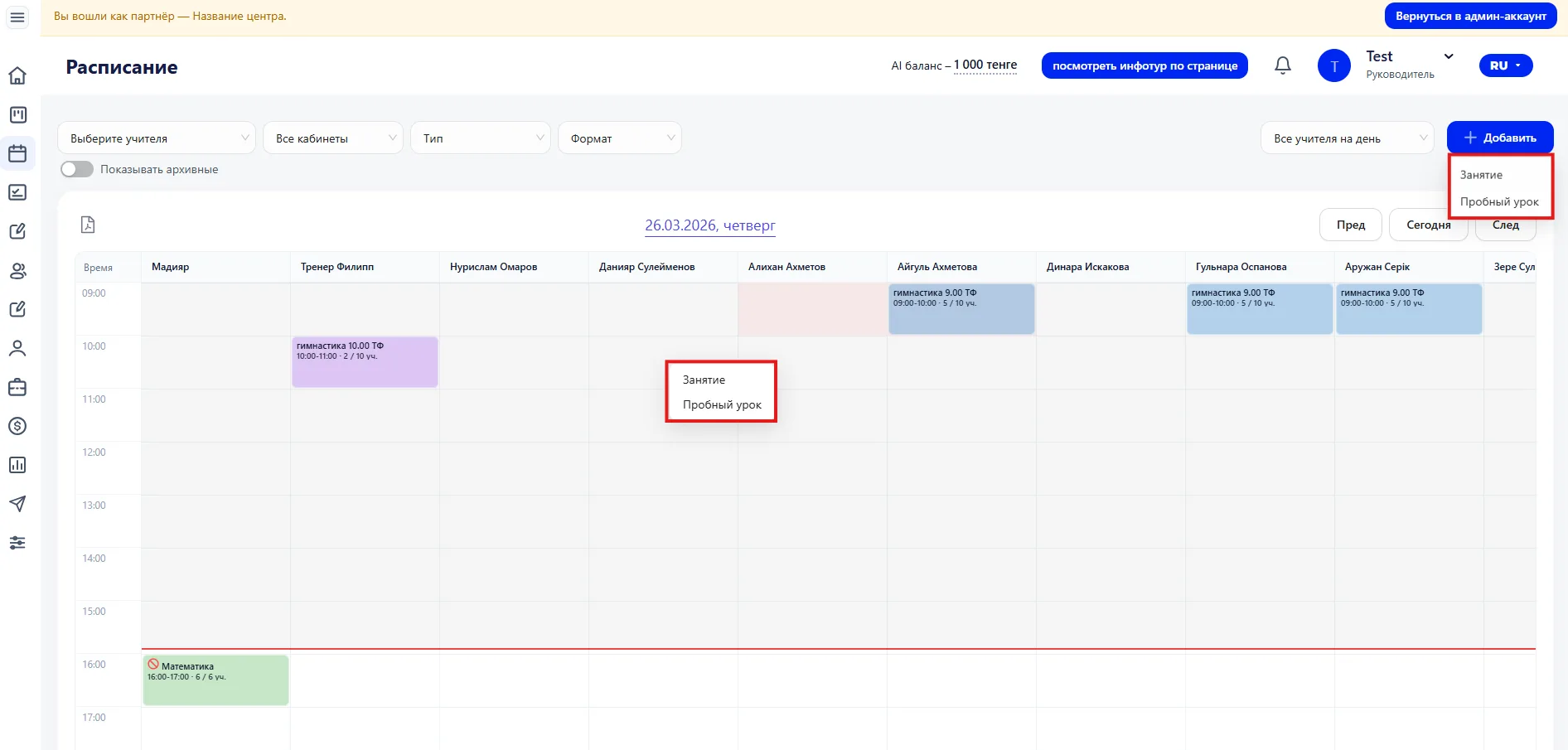Viewport: 1568px width, 750px height.
Task: Click the Добавить button
Action: coord(1500,138)
